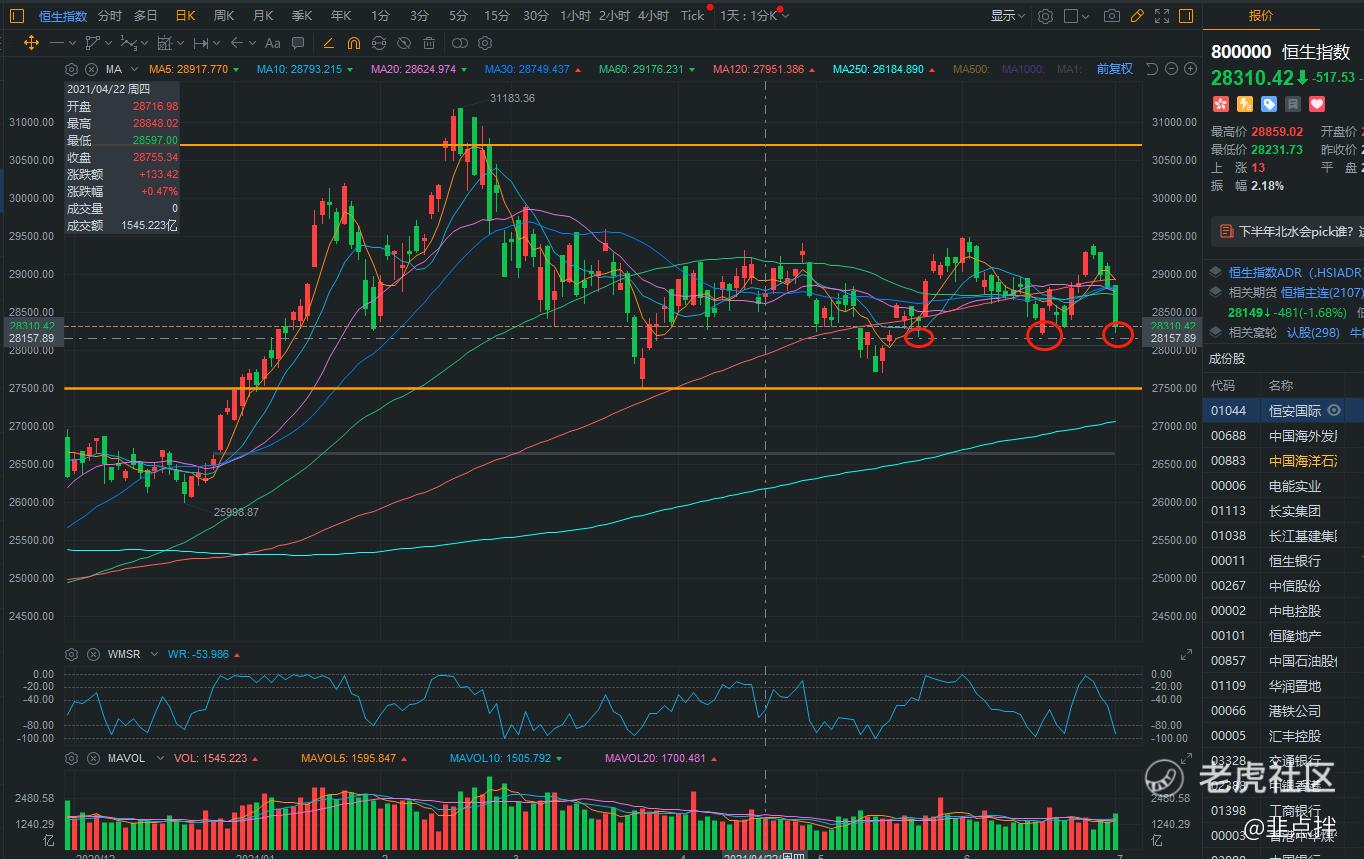Click the red heart favorite icon
The width and height of the screenshot is (1364, 859).
tap(1317, 104)
